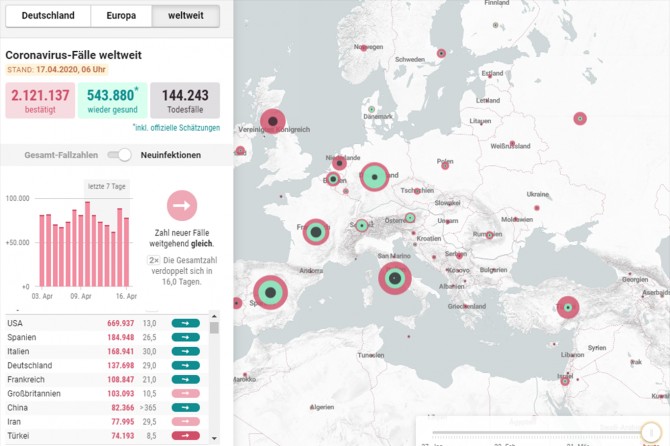Click the Turkey case bubble on map
670x446 pixels.
point(568,307)
